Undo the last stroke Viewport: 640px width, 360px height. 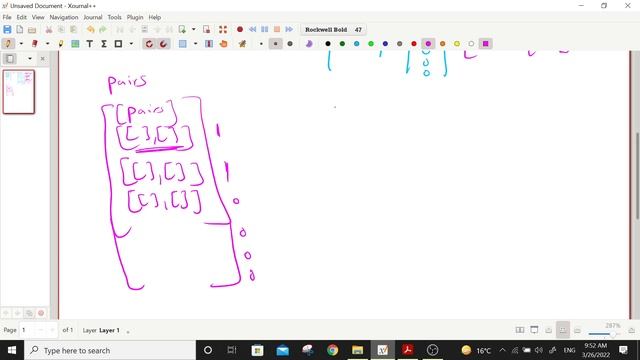pyautogui.click(x=90, y=29)
